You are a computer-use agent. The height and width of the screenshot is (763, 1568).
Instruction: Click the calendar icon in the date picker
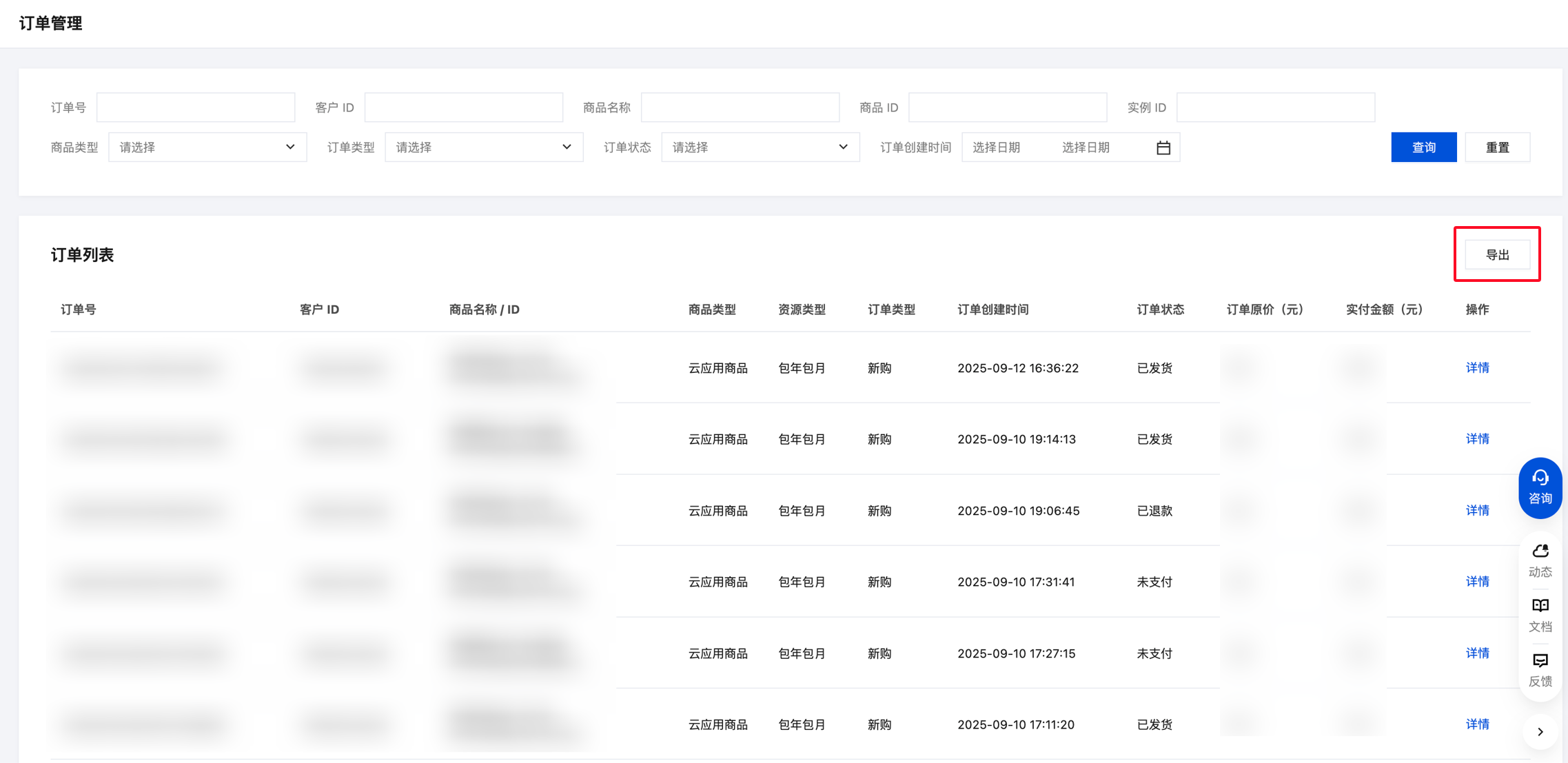click(1163, 147)
